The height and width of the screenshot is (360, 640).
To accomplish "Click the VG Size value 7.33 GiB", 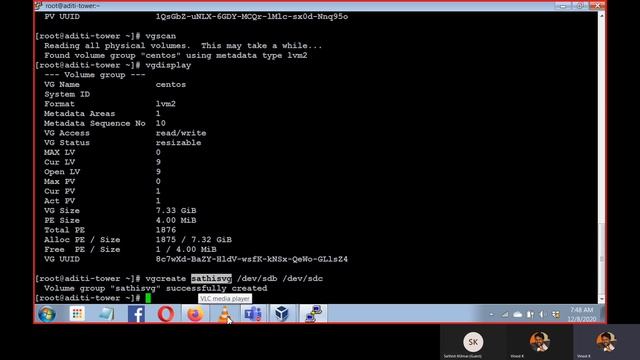I will (176, 211).
